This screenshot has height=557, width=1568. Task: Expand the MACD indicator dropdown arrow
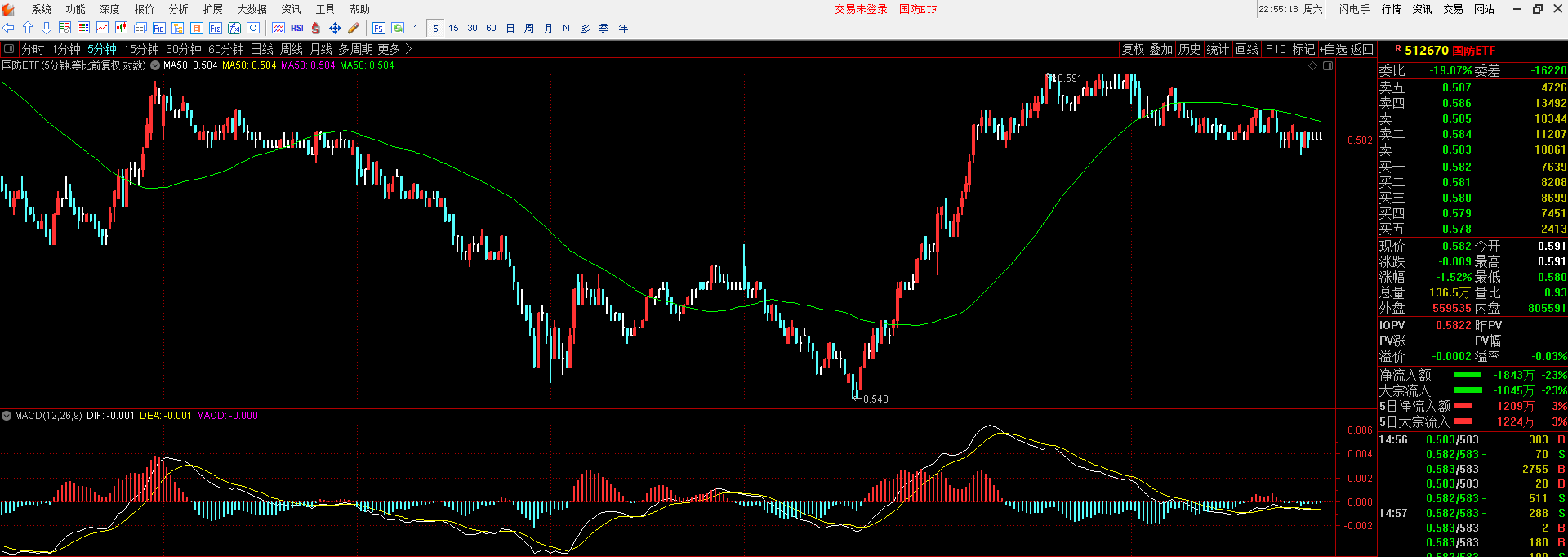(x=7, y=416)
